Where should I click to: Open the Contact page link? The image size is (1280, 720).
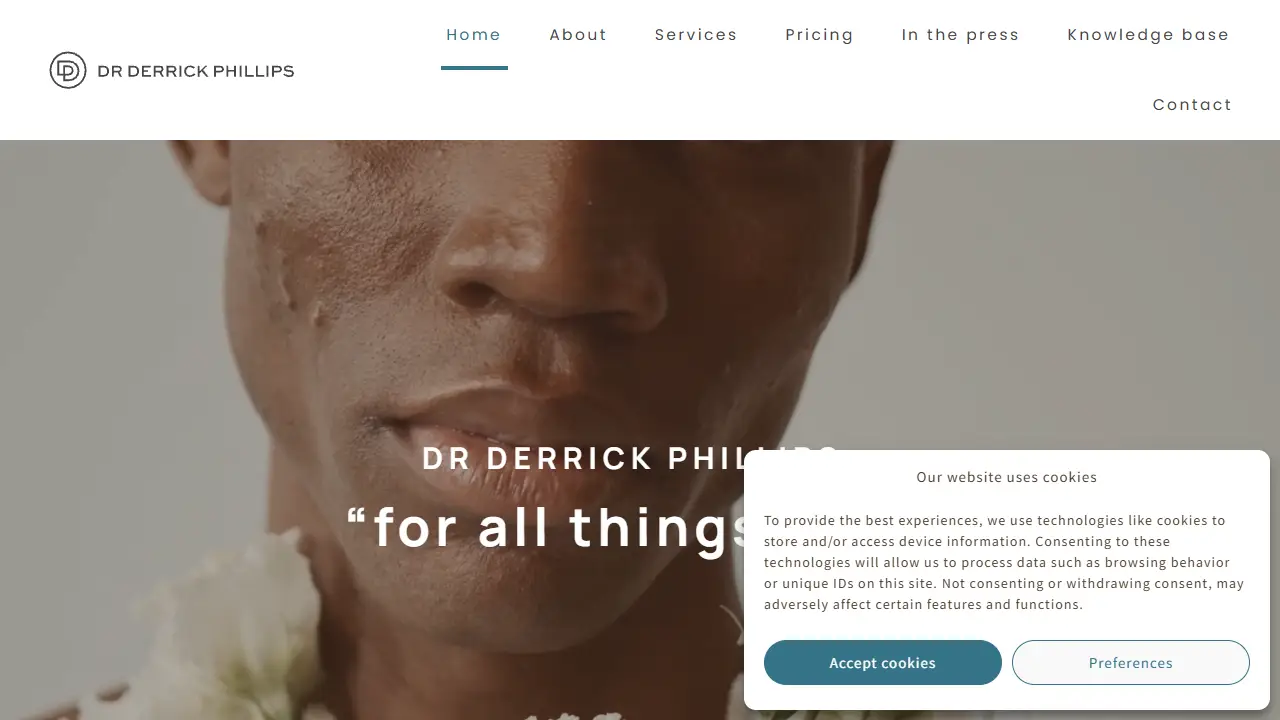click(x=1192, y=105)
